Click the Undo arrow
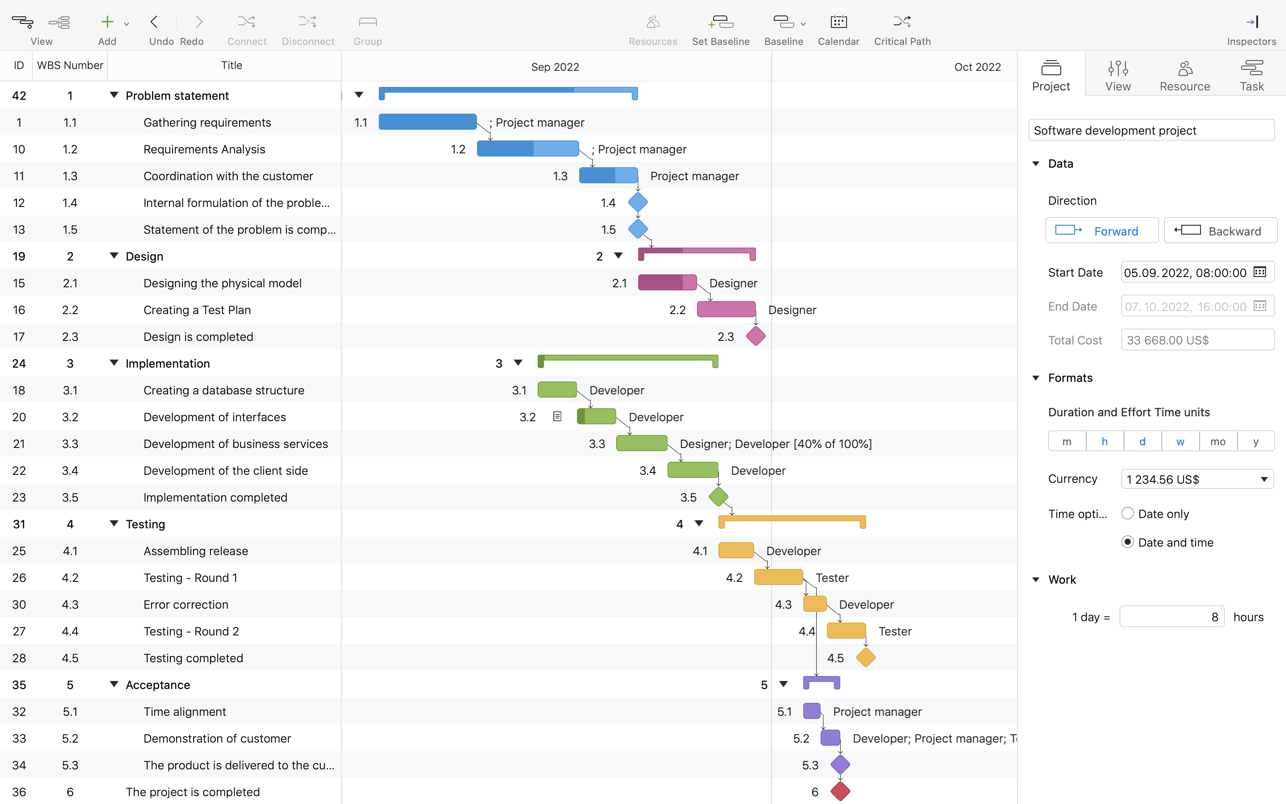The image size is (1286, 804). tap(154, 22)
